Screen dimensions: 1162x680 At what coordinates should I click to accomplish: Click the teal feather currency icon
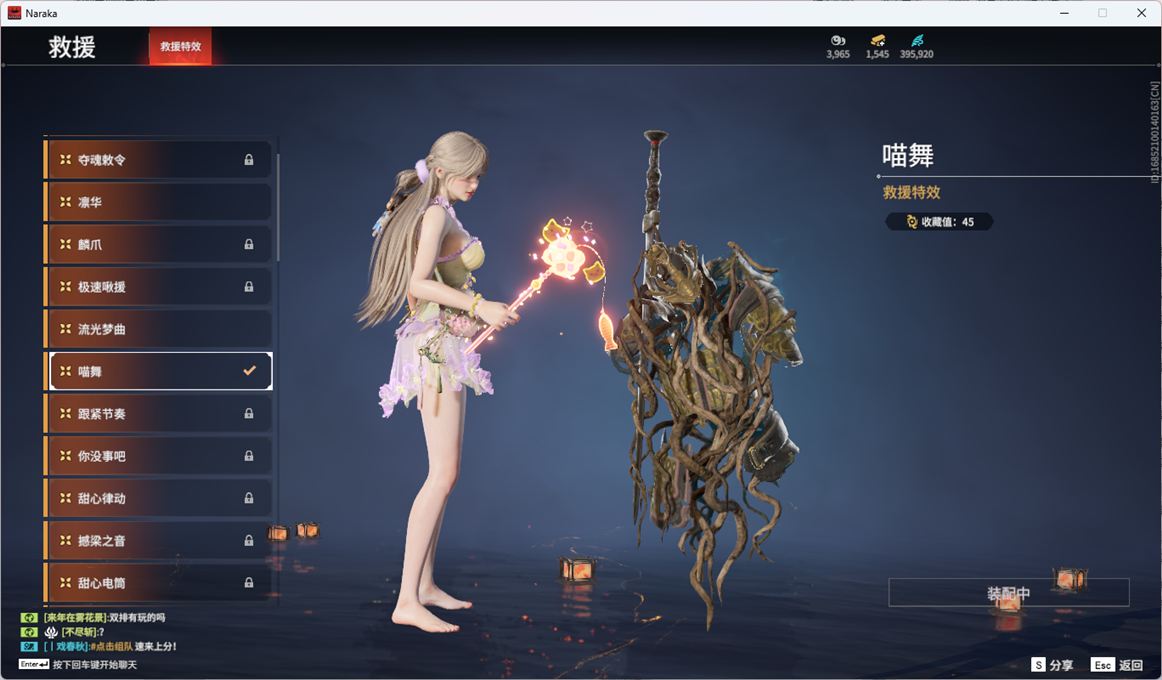[x=917, y=41]
